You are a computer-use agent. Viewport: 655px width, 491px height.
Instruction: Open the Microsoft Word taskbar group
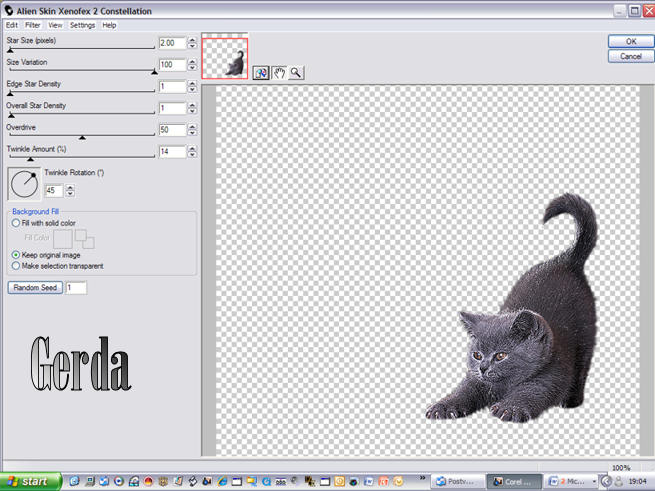click(571, 482)
